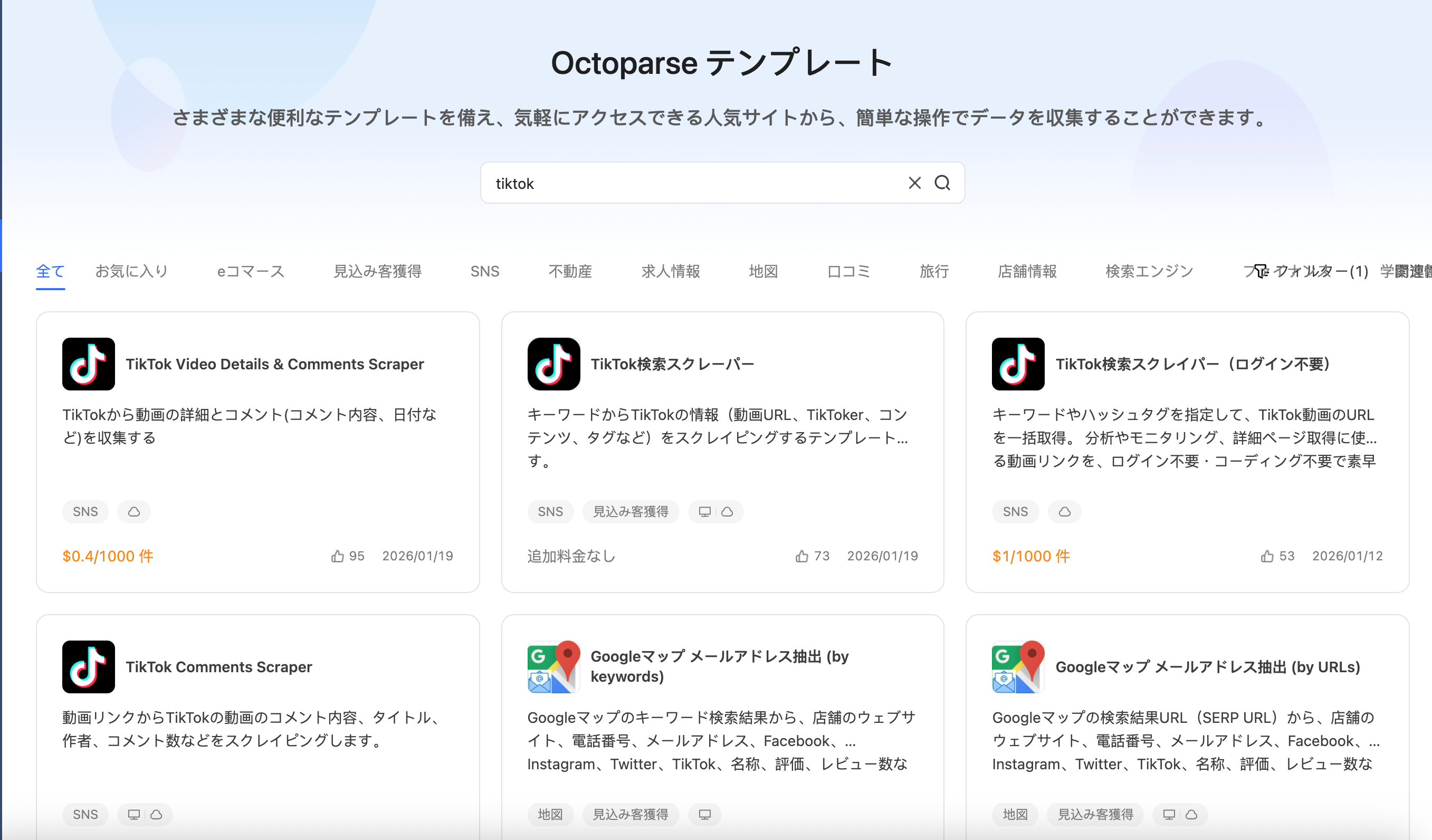Click thumbs-up with 73 likes
The image size is (1432, 840).
coord(802,557)
